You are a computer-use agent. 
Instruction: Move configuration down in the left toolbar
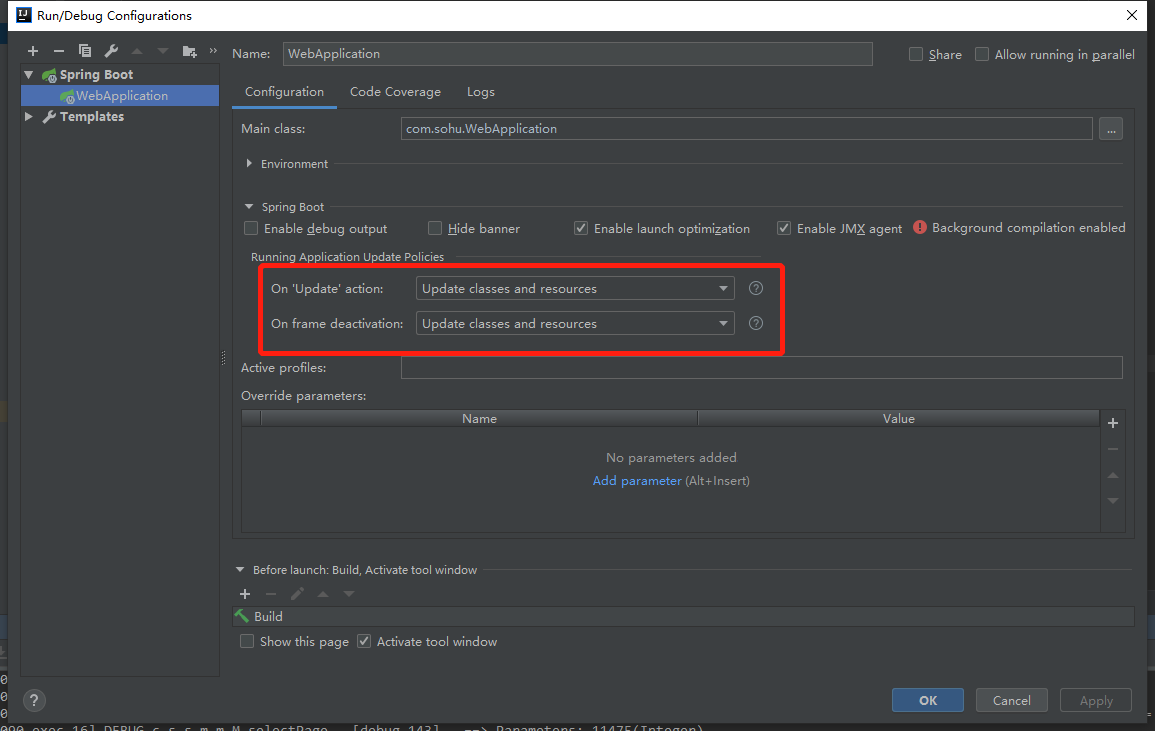[163, 51]
